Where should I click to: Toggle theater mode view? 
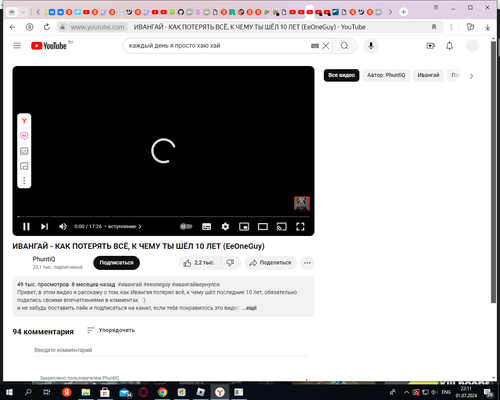(x=263, y=227)
